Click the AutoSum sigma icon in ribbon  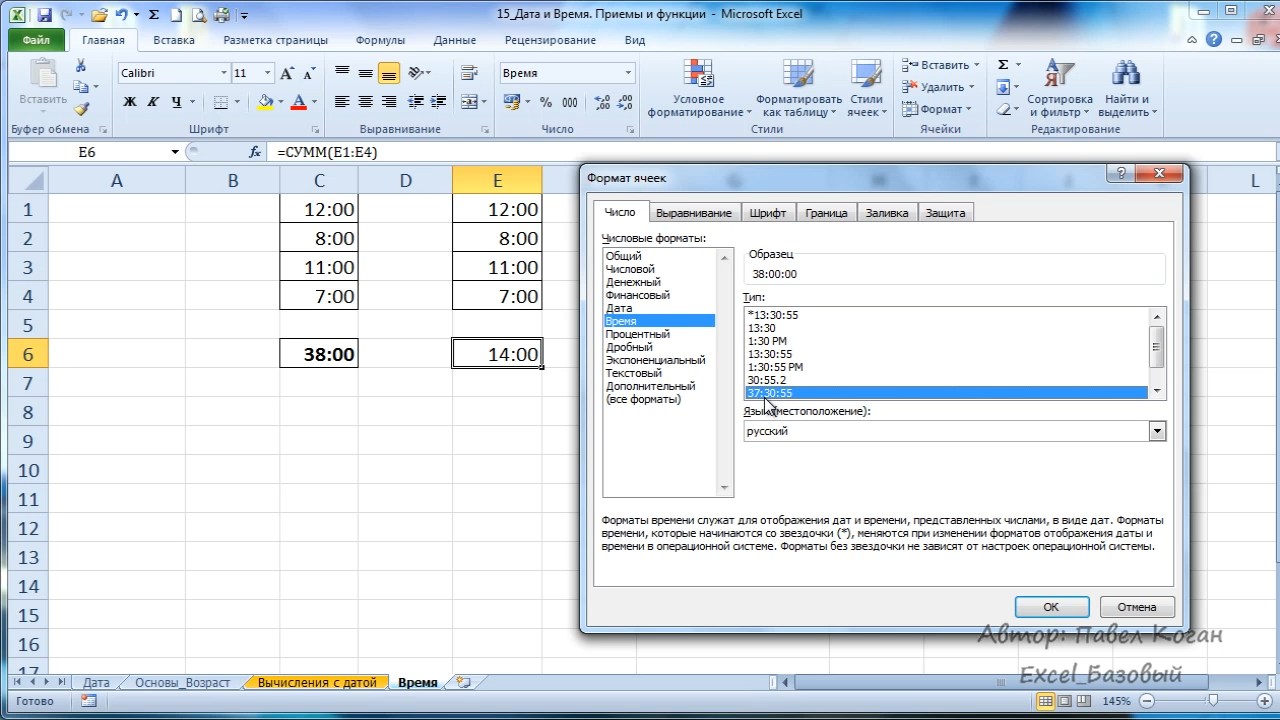[1003, 65]
